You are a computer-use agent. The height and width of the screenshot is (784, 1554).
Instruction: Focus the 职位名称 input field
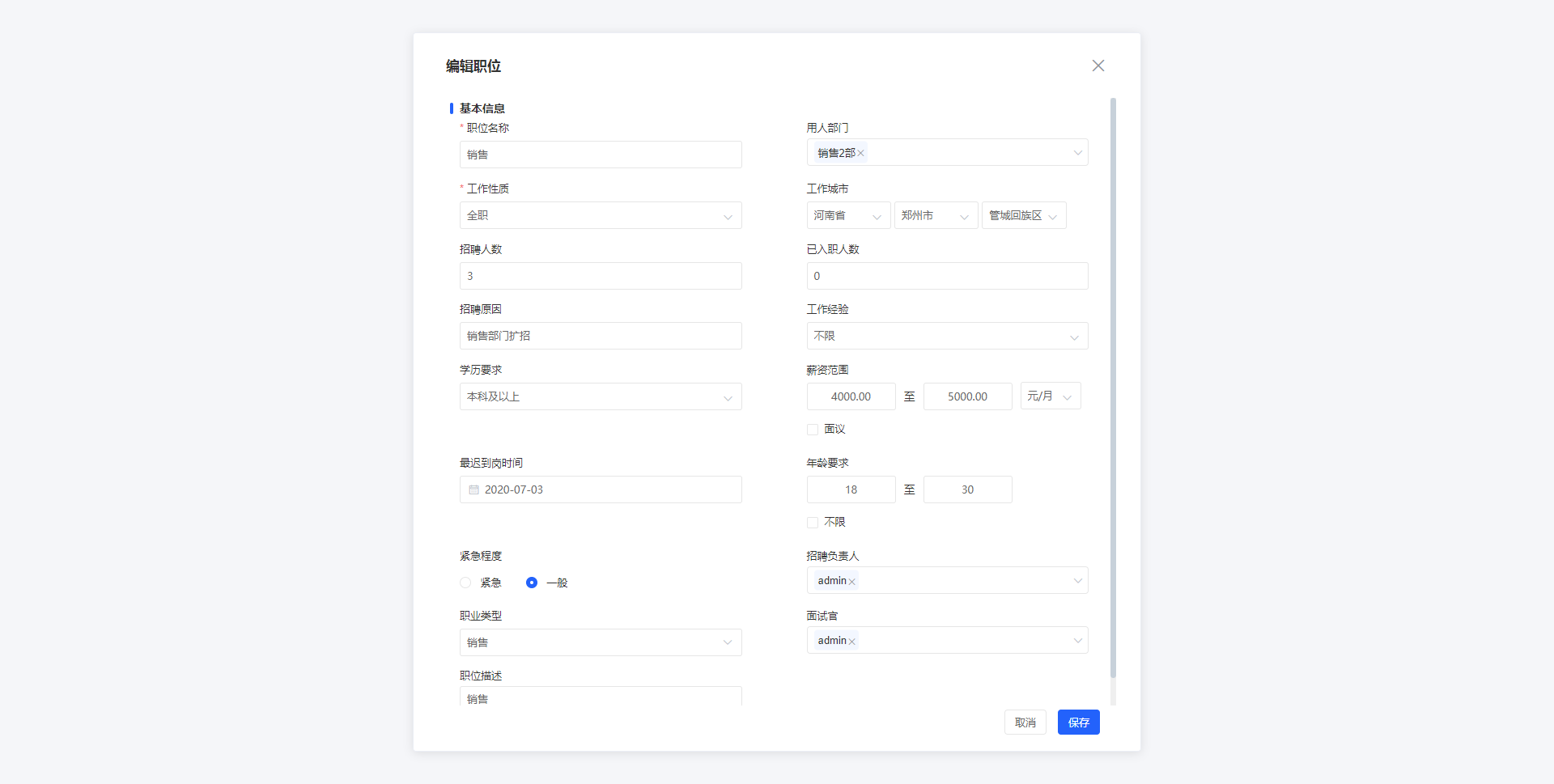coord(601,155)
